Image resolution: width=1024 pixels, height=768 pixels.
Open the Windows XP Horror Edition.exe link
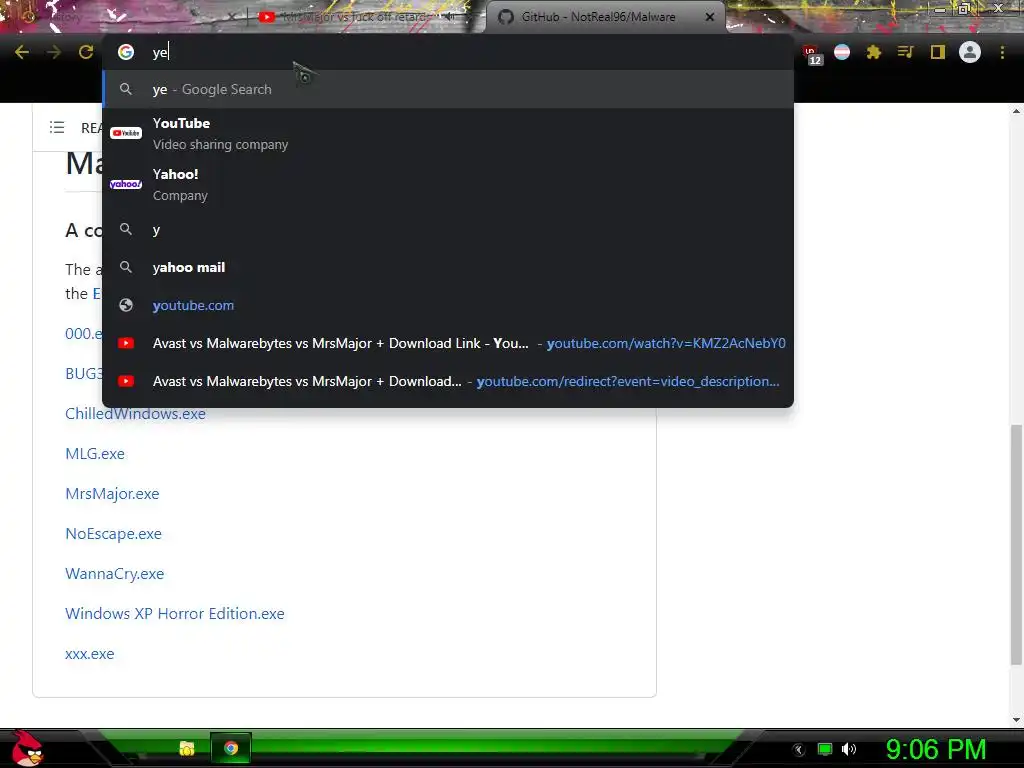174,613
